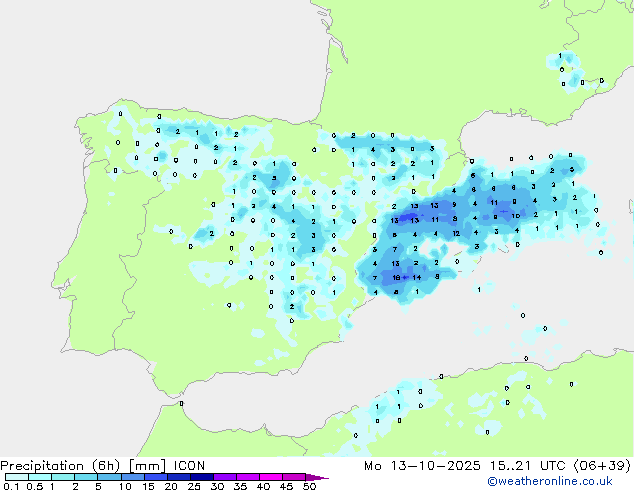
Task: Click the '12' precipitation value on map
Action: 456,233
